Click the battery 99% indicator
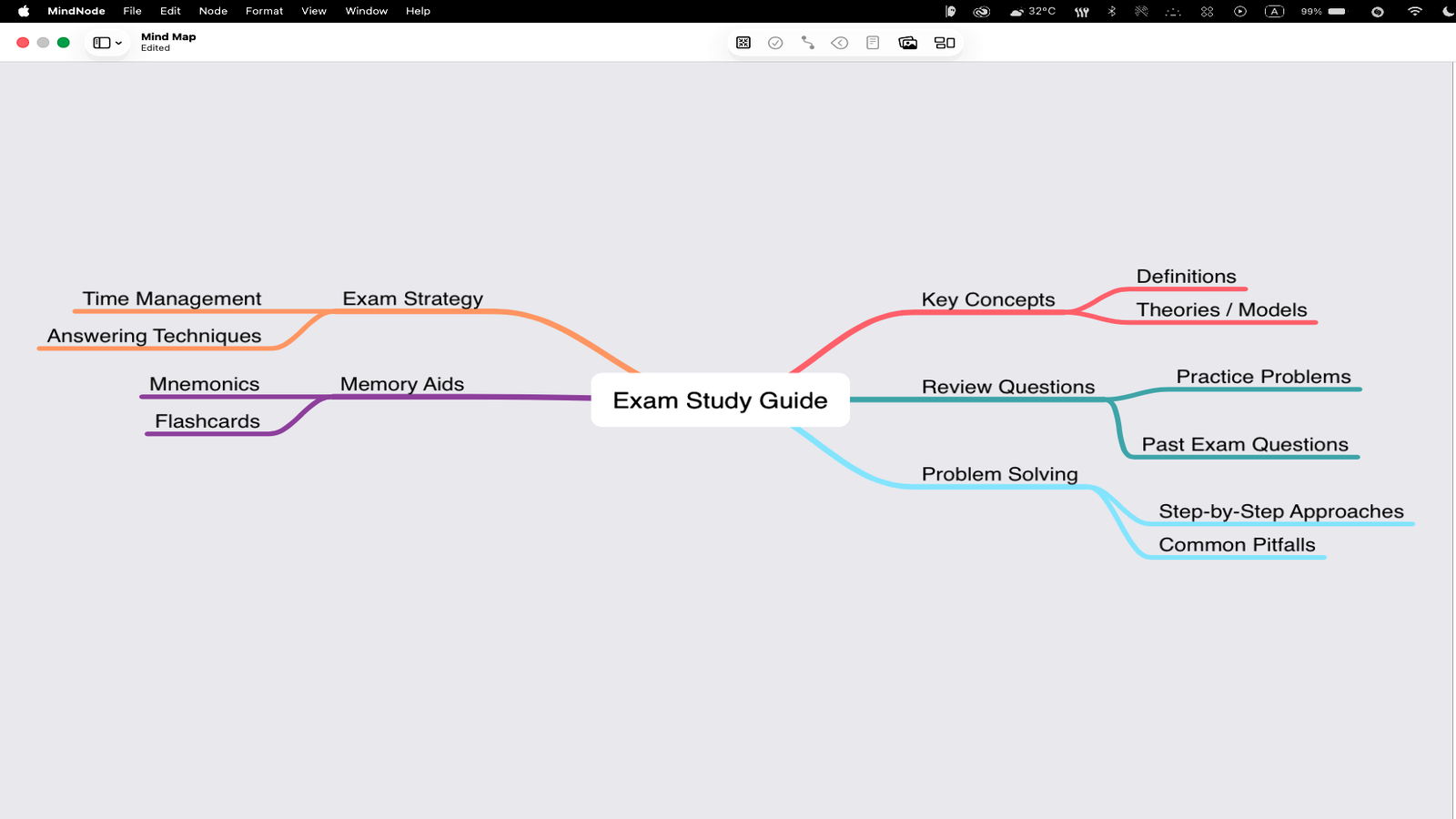 point(1323,11)
